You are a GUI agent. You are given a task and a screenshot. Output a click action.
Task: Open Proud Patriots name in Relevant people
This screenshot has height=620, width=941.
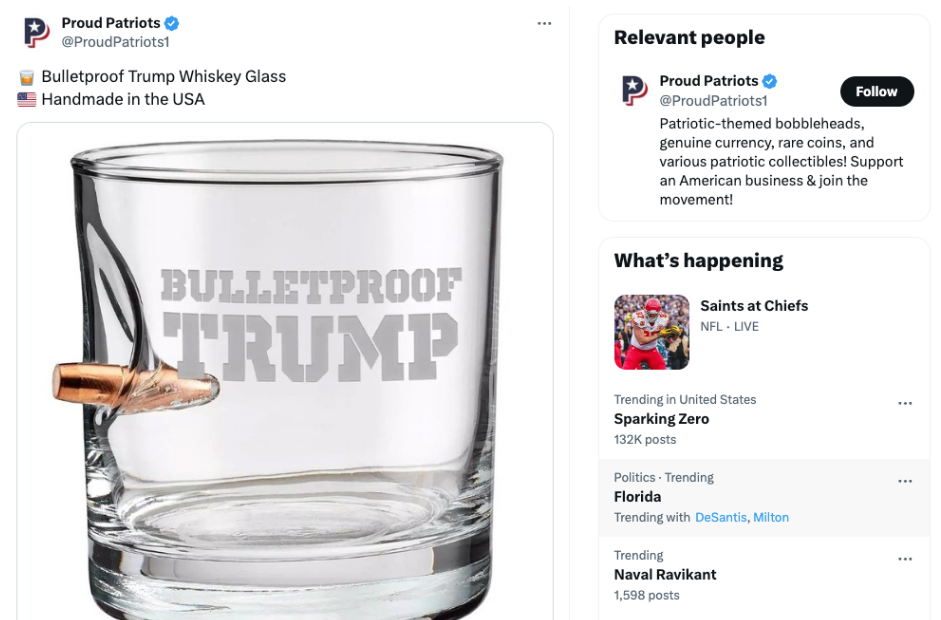[x=708, y=81]
